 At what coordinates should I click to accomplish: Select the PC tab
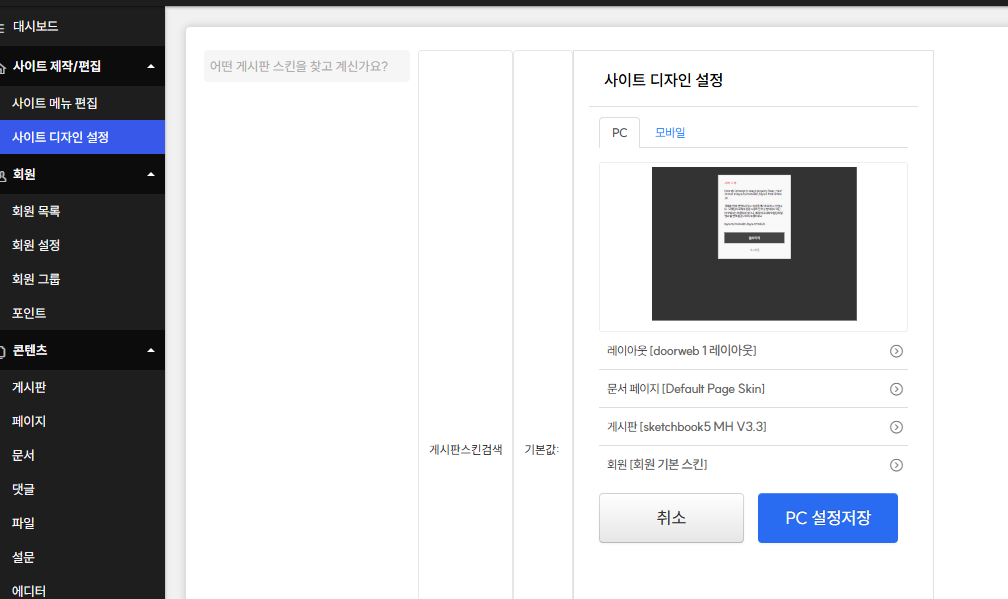click(x=619, y=131)
